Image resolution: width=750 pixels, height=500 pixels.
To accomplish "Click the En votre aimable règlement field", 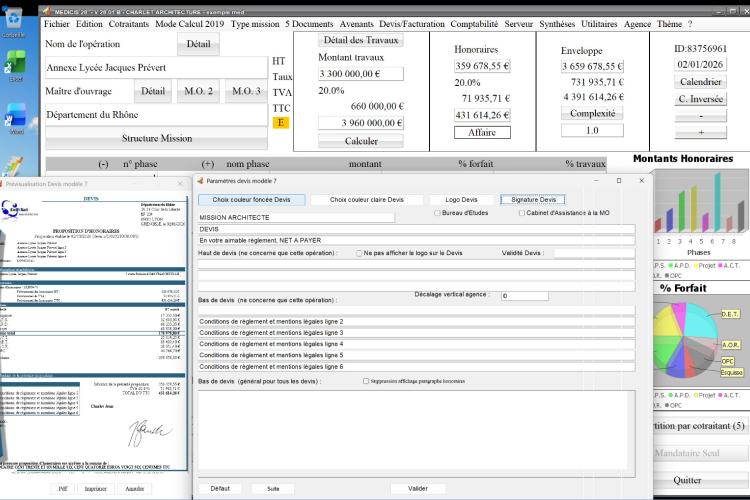I will point(417,240).
